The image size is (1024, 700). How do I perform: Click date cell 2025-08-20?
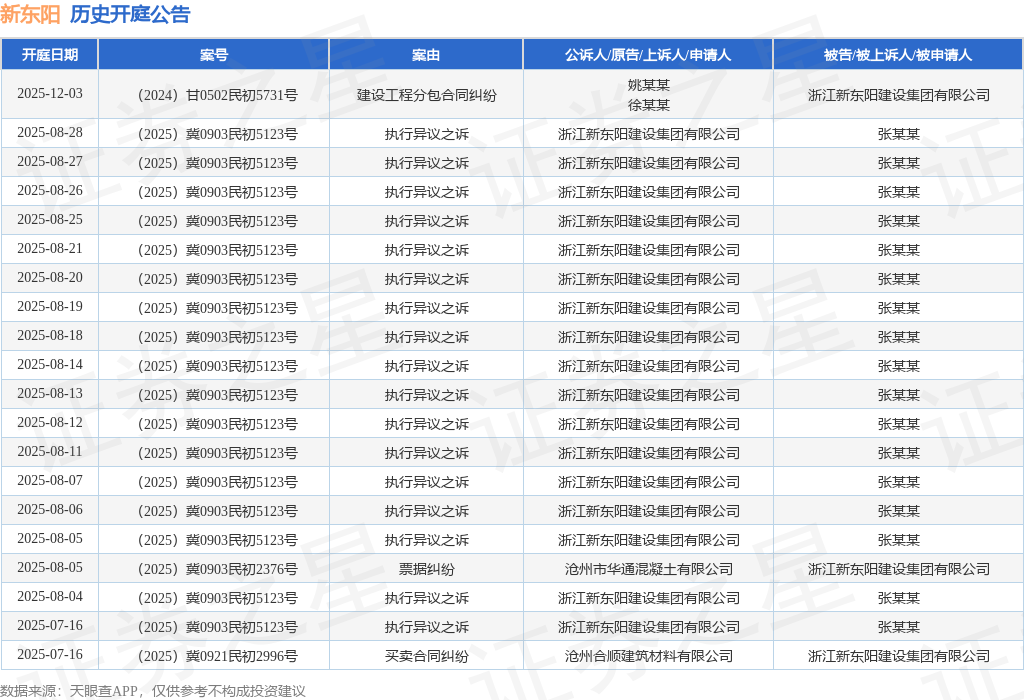tap(50, 278)
